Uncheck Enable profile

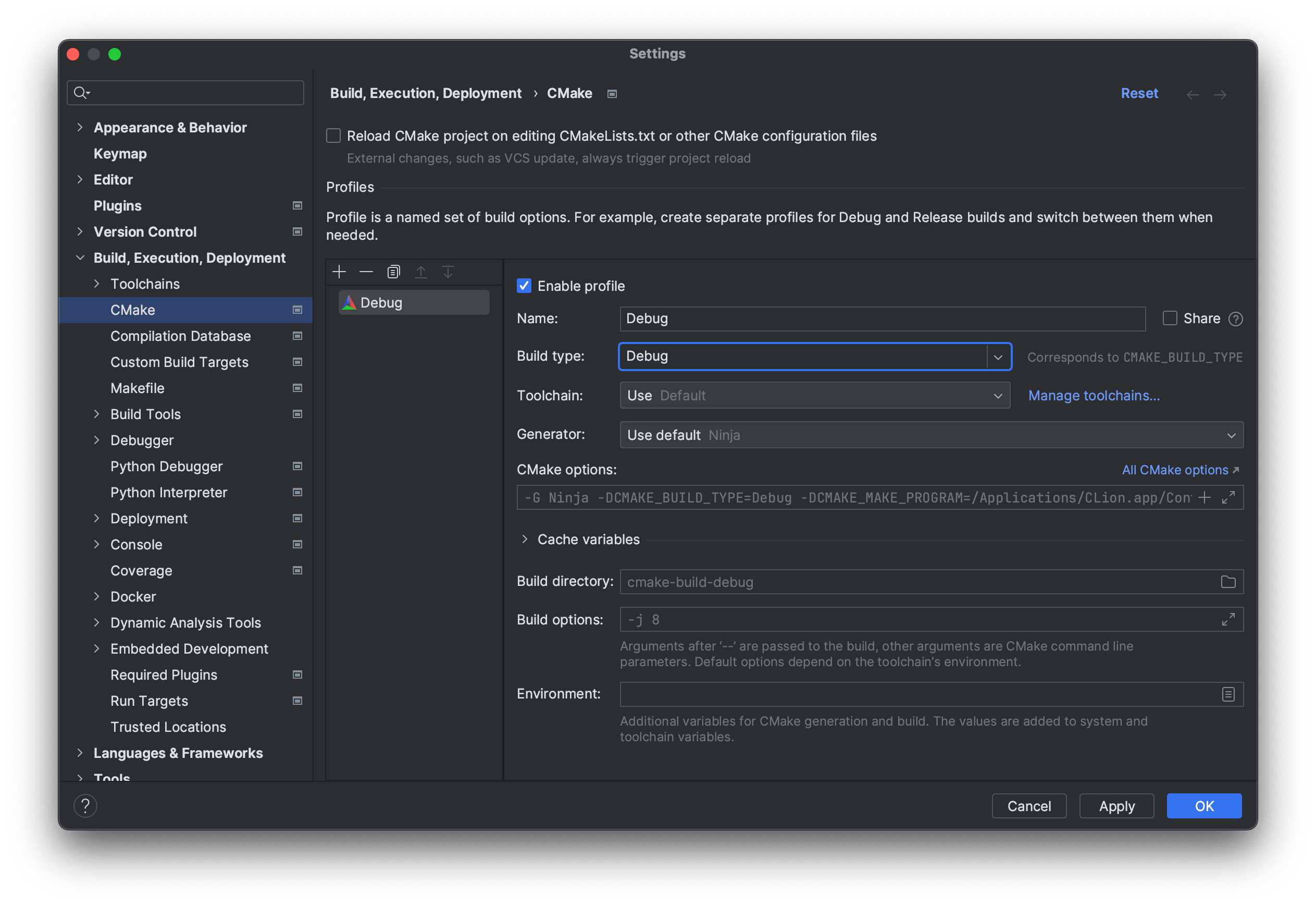point(524,286)
